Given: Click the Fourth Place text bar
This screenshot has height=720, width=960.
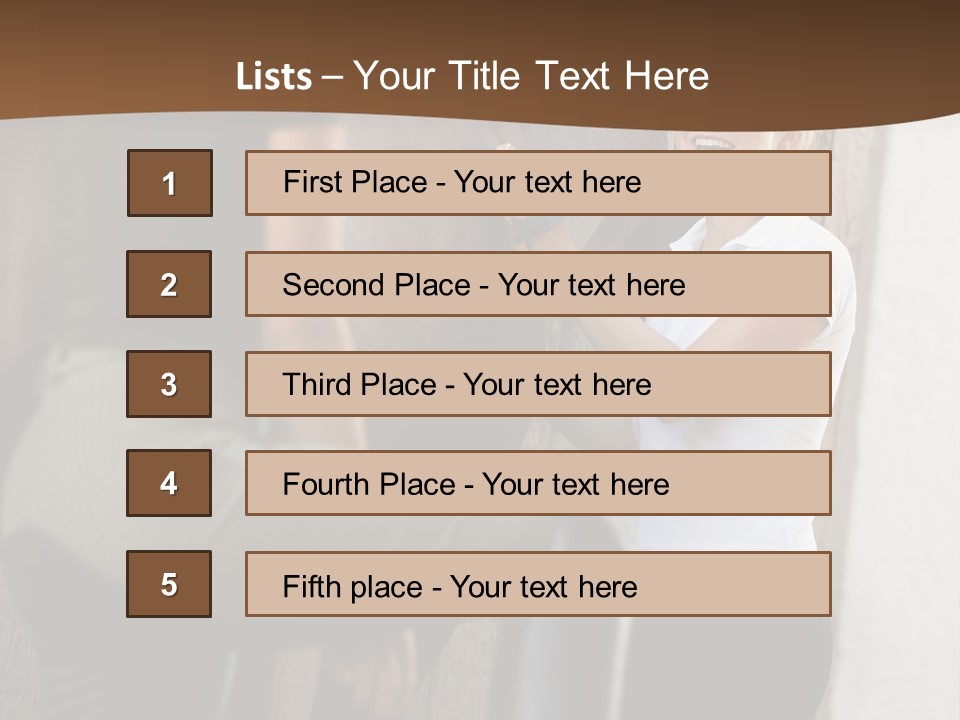Looking at the screenshot, I should (538, 483).
